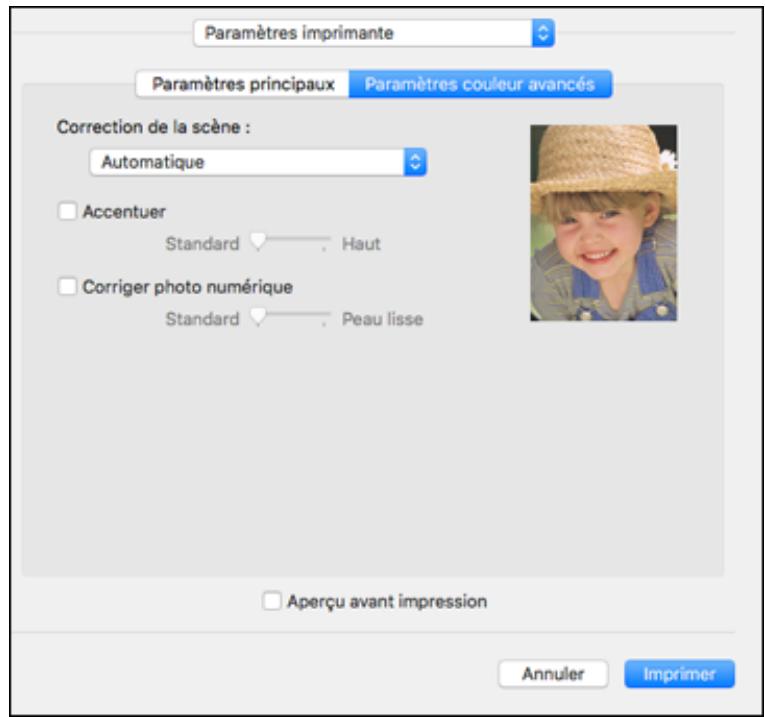765x717 pixels.
Task: Click the Imprimer button
Action: (x=679, y=674)
